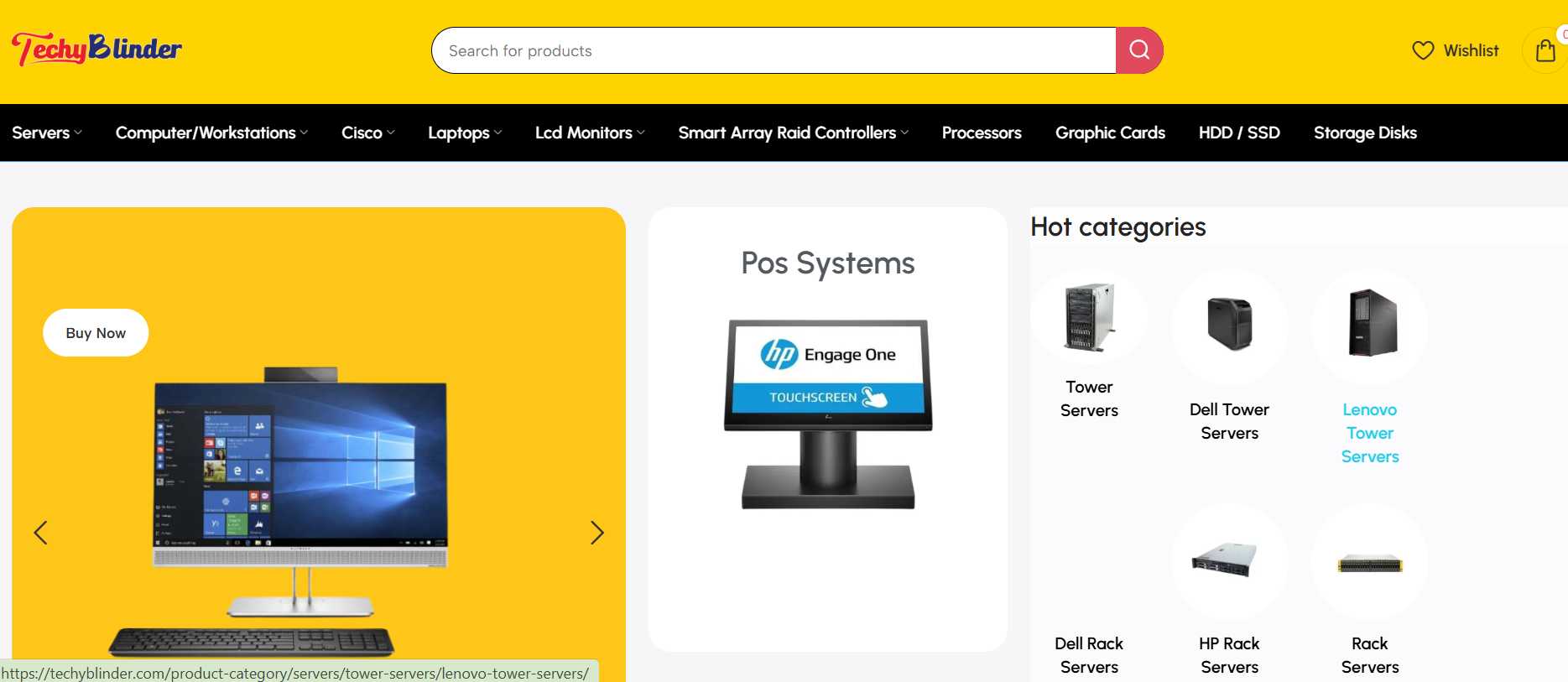Image resolution: width=1568 pixels, height=682 pixels.
Task: Expand the Cisco dropdown menu
Action: (x=367, y=133)
